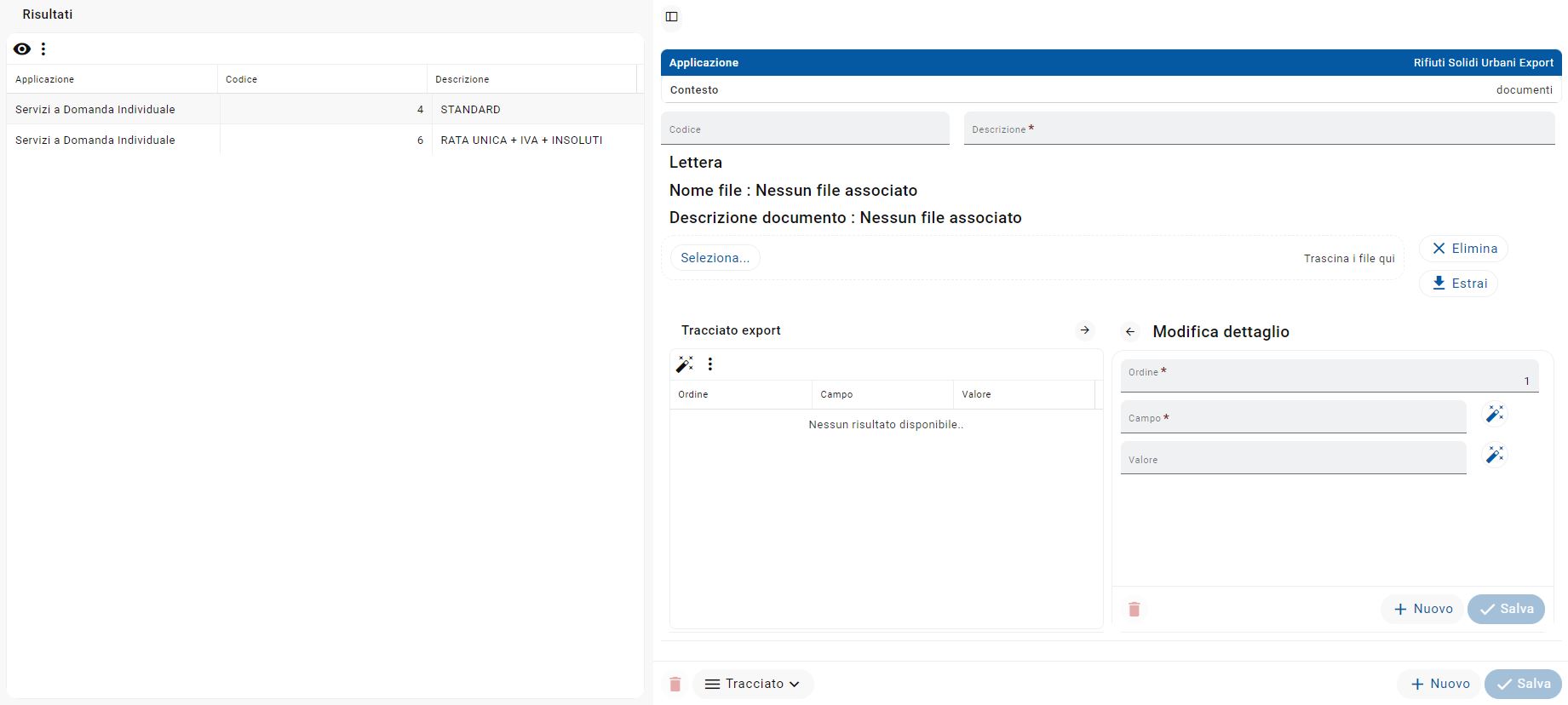Click trash icon in Modifica dettaglio panel
Viewport: 1568px width, 705px height.
(x=1134, y=609)
